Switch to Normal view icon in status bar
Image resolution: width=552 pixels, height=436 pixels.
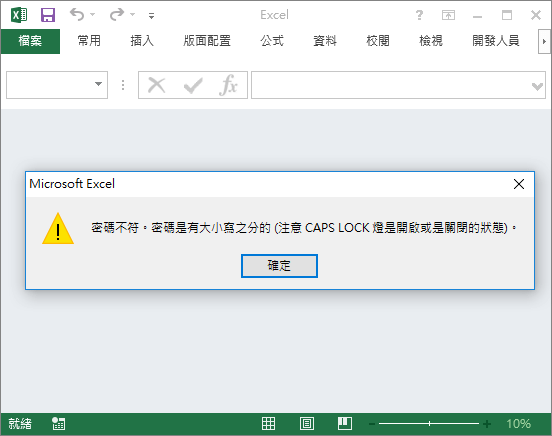point(268,423)
